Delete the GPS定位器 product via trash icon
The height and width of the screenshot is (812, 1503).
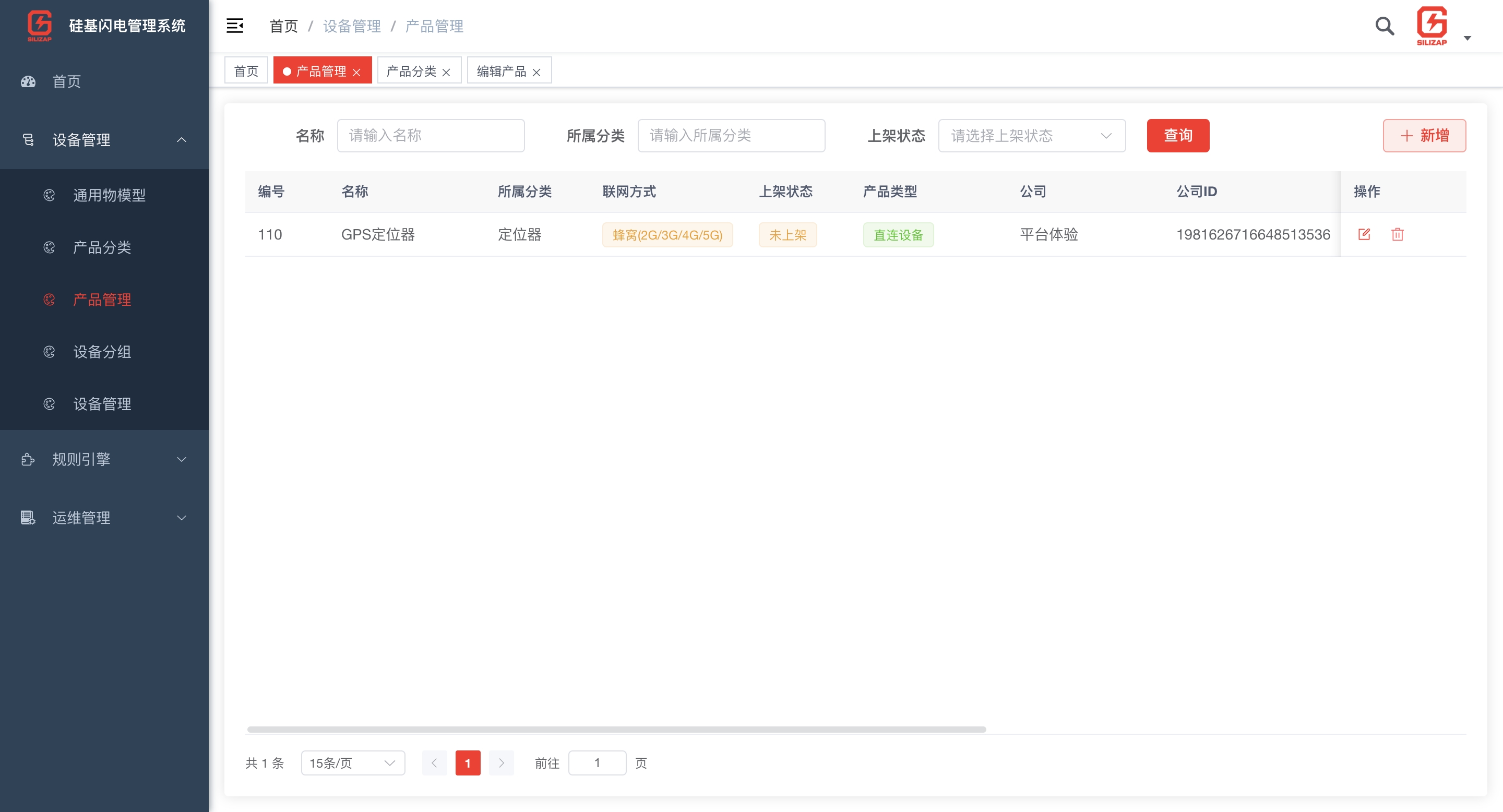pyautogui.click(x=1398, y=234)
